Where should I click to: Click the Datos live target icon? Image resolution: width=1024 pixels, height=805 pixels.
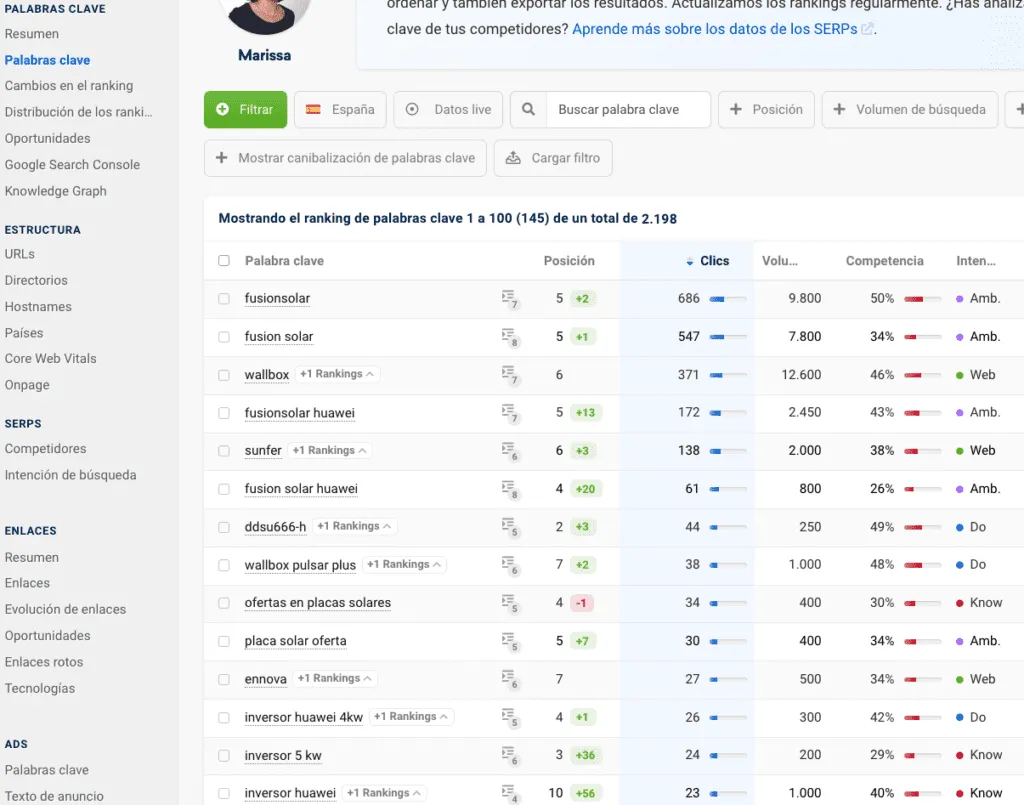[412, 109]
